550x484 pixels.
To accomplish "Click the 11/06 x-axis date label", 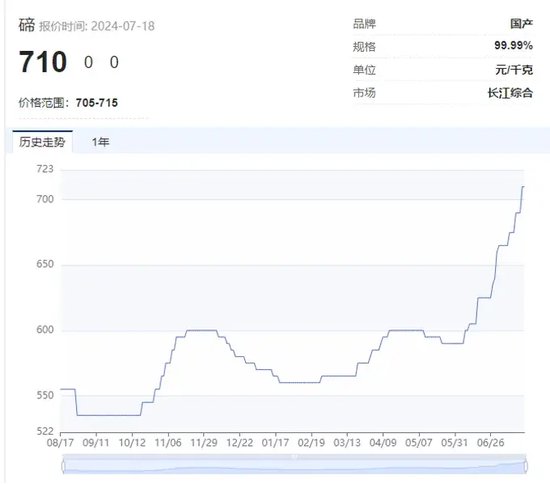I will (x=168, y=443).
